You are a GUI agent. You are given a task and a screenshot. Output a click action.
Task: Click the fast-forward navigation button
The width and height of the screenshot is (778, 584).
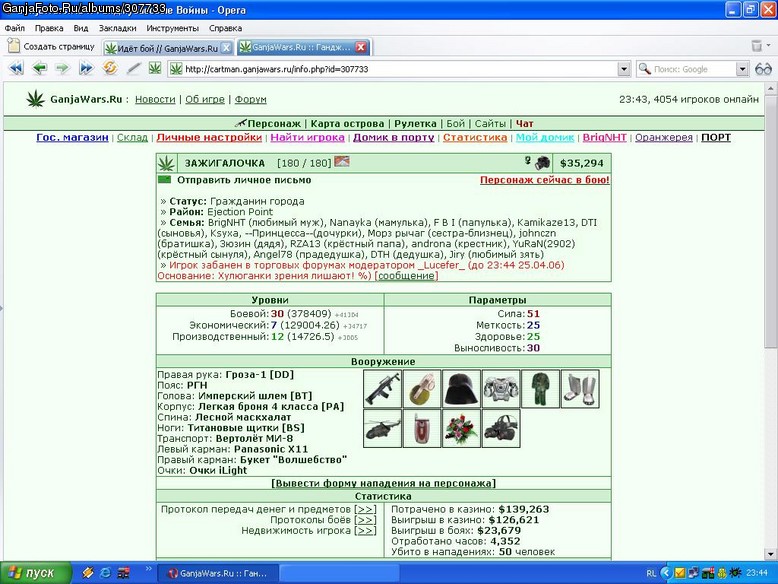click(86, 68)
